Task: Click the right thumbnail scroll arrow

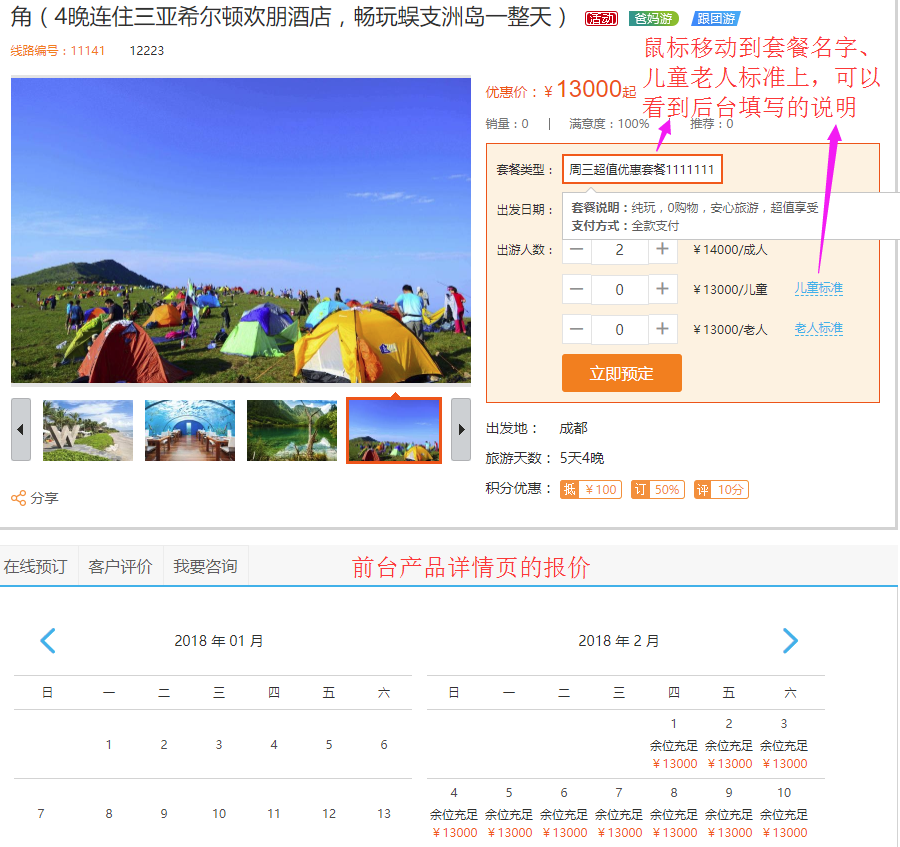Action: click(x=461, y=430)
